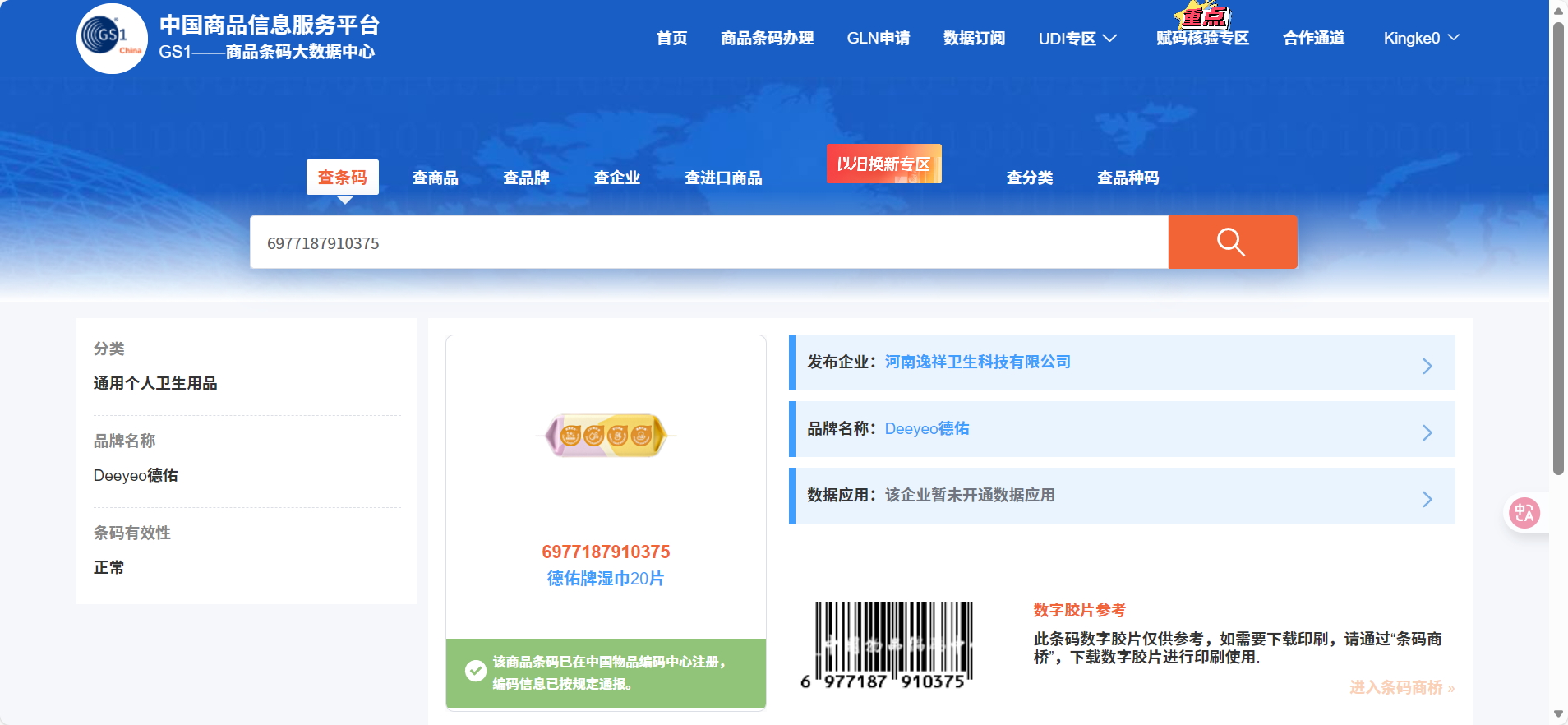Expand the 品牌名称 row chevron
The image size is (1568, 725).
pos(1427,432)
